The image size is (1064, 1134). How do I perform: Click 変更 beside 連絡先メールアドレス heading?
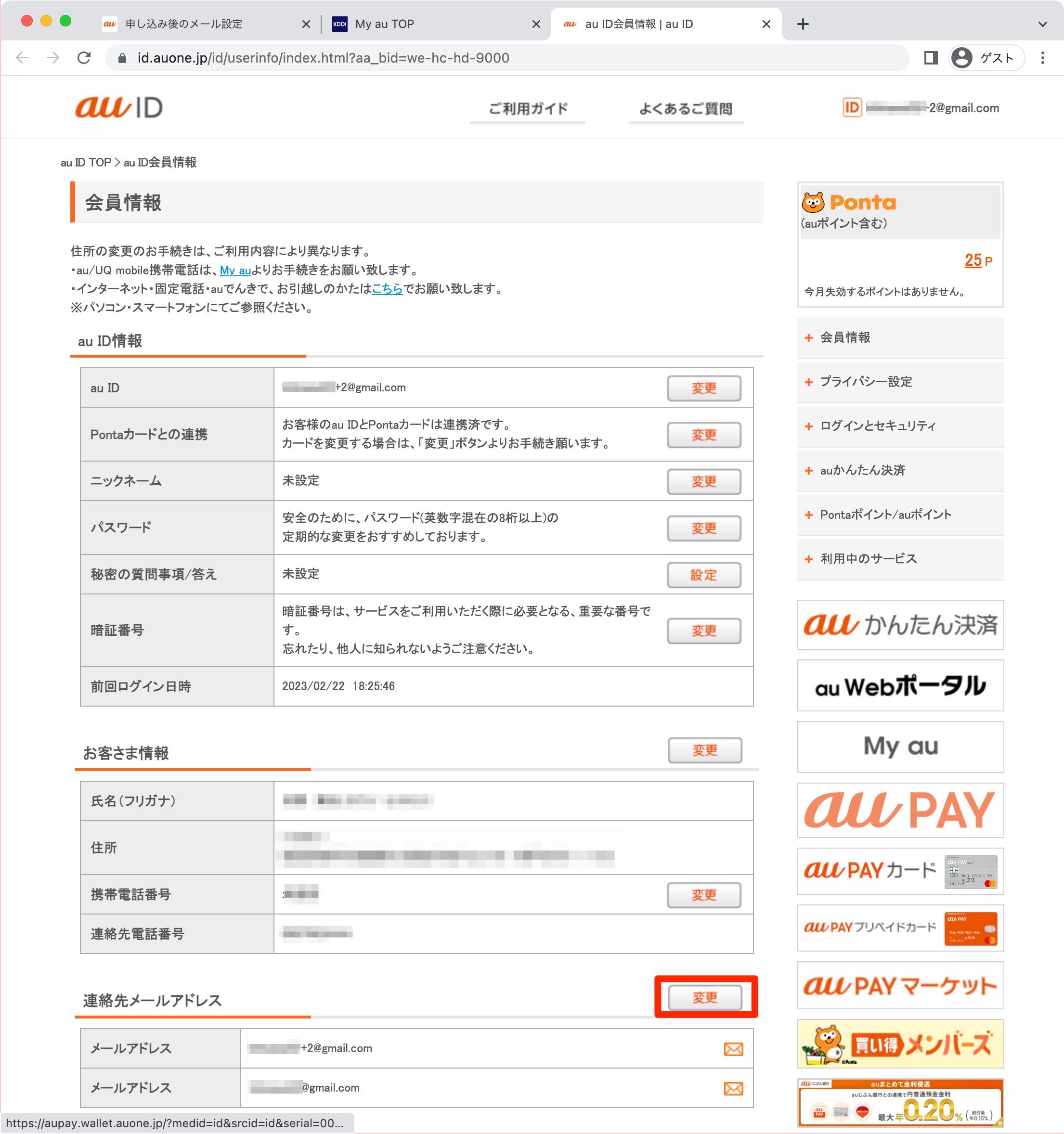click(705, 997)
